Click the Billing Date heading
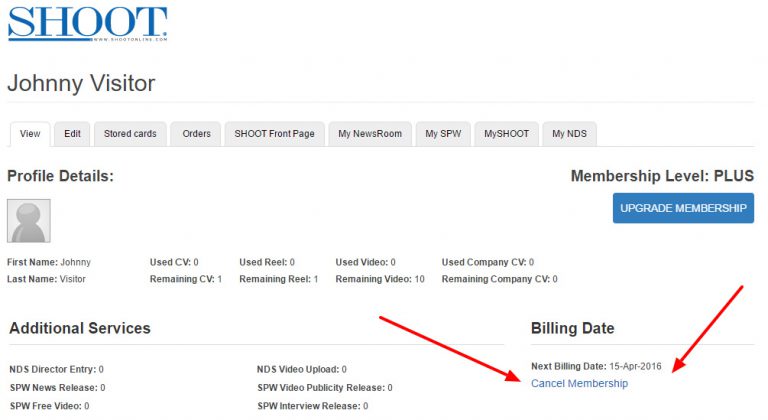The image size is (768, 420). coord(573,328)
